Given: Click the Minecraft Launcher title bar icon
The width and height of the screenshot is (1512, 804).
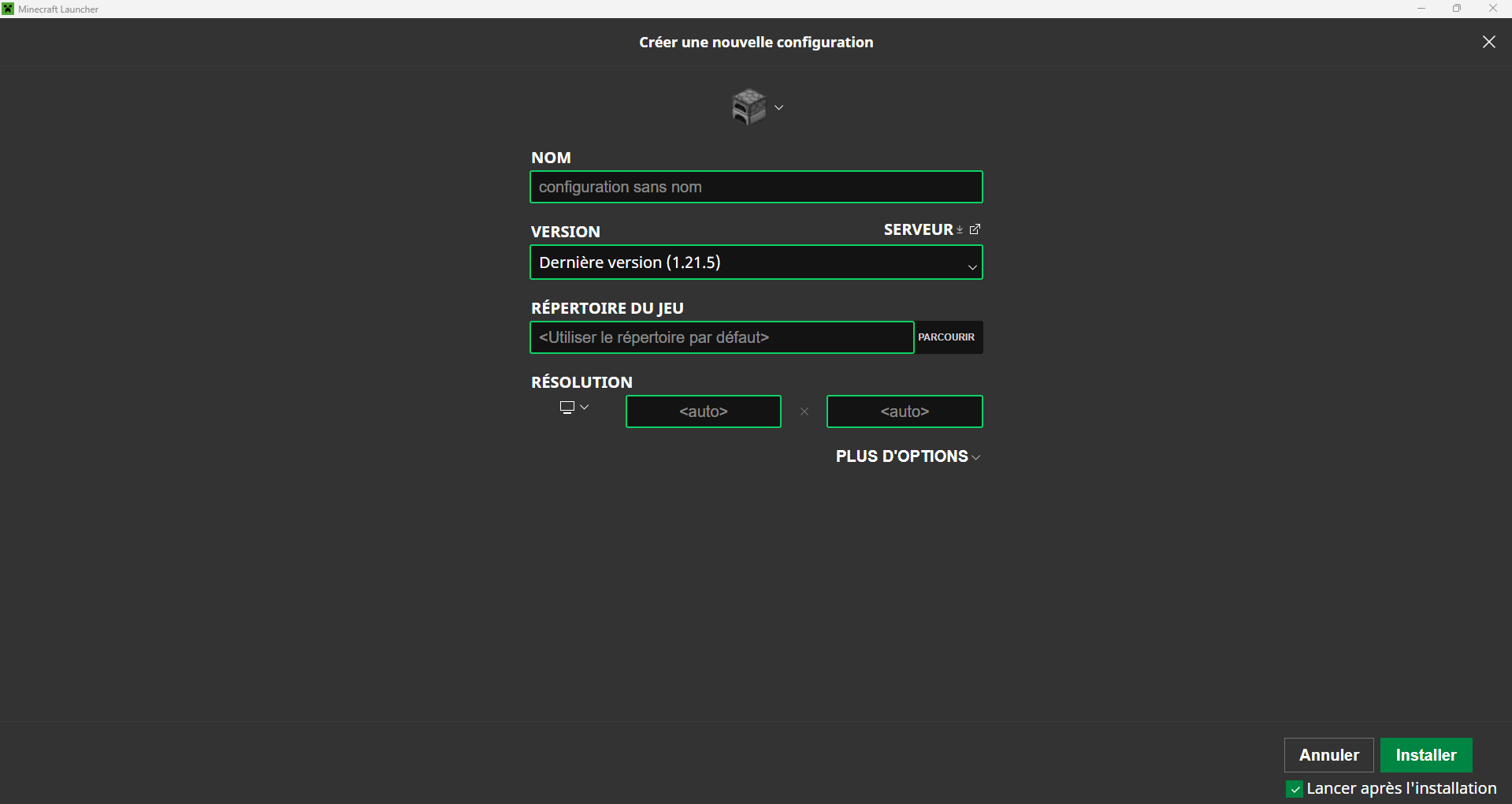Looking at the screenshot, I should click(8, 9).
